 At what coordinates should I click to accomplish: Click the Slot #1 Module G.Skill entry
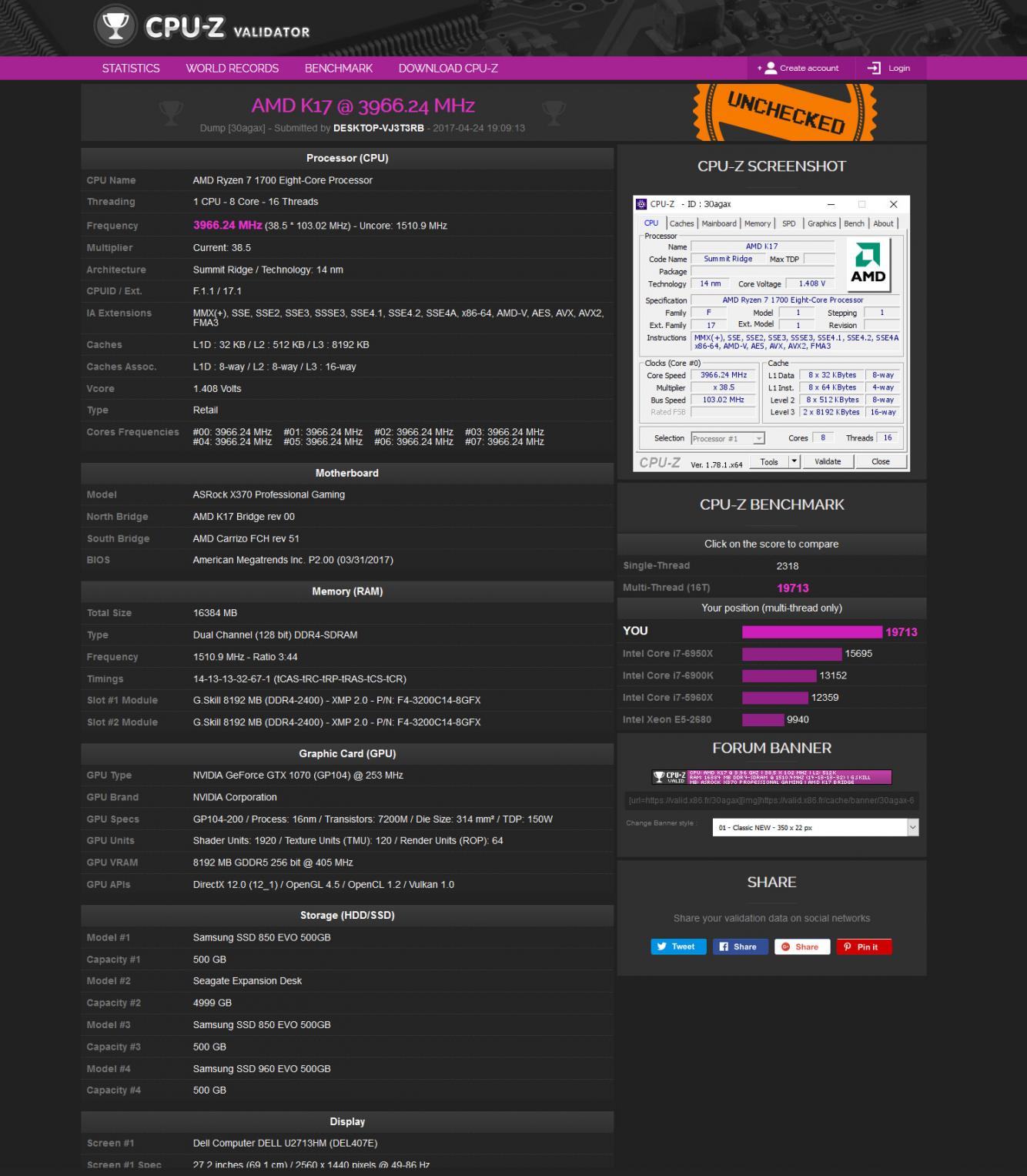(336, 700)
